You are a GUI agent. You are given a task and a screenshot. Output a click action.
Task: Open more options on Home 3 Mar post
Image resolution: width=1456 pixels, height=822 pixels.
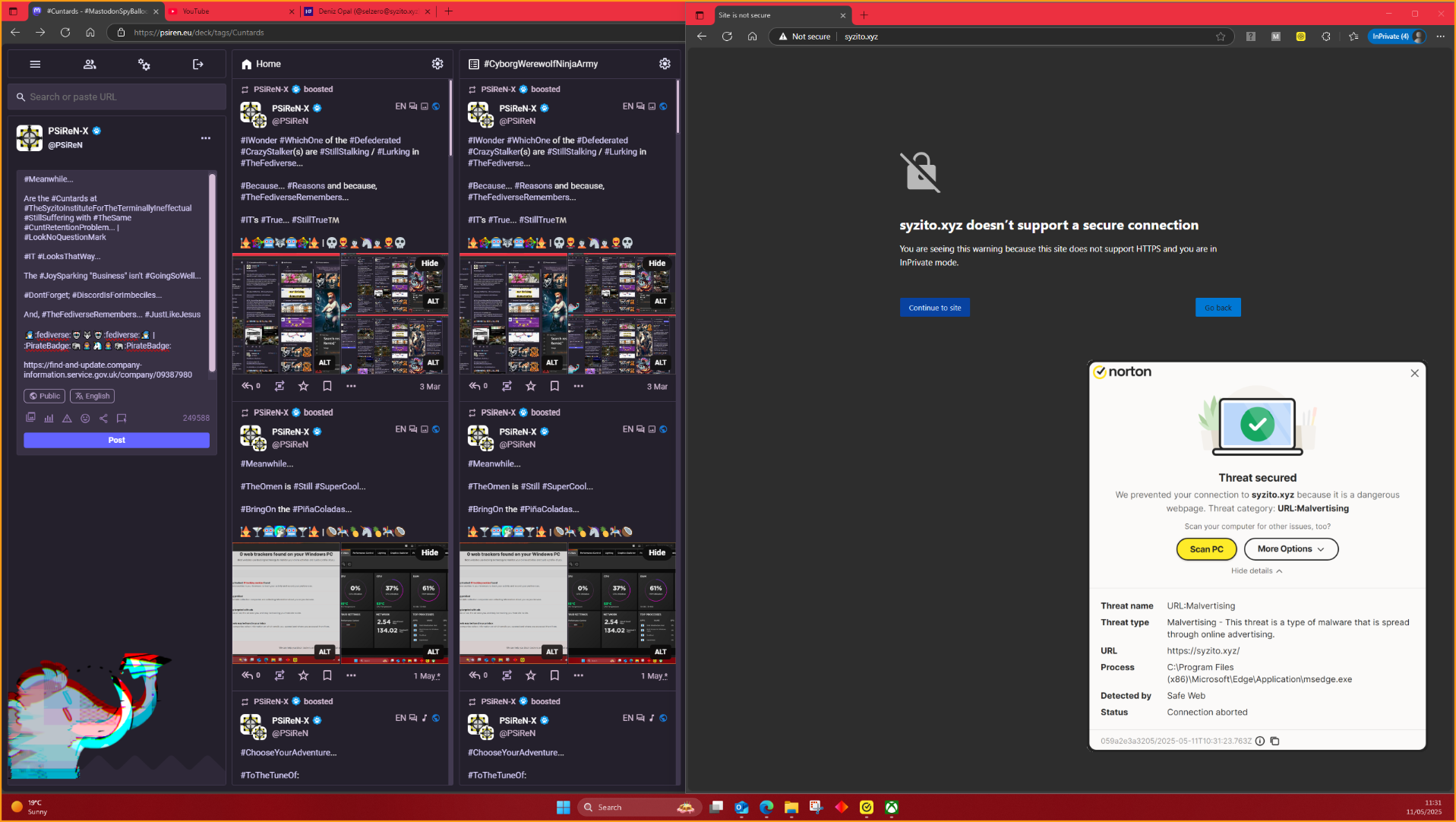pyautogui.click(x=351, y=386)
